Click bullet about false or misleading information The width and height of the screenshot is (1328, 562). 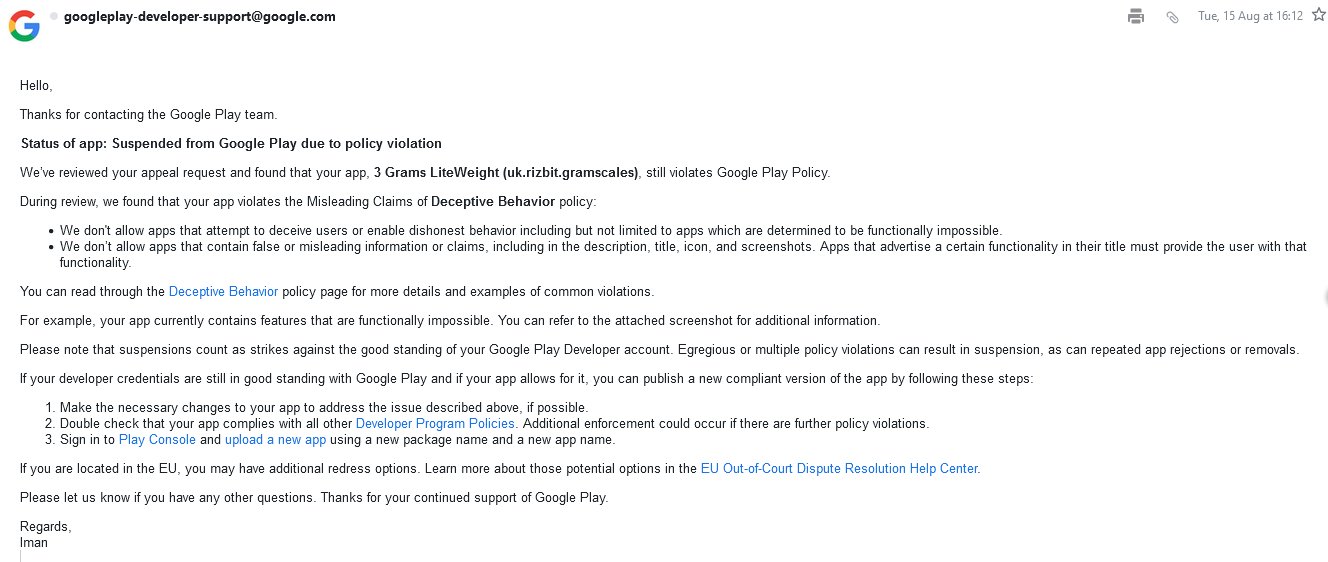click(x=683, y=255)
